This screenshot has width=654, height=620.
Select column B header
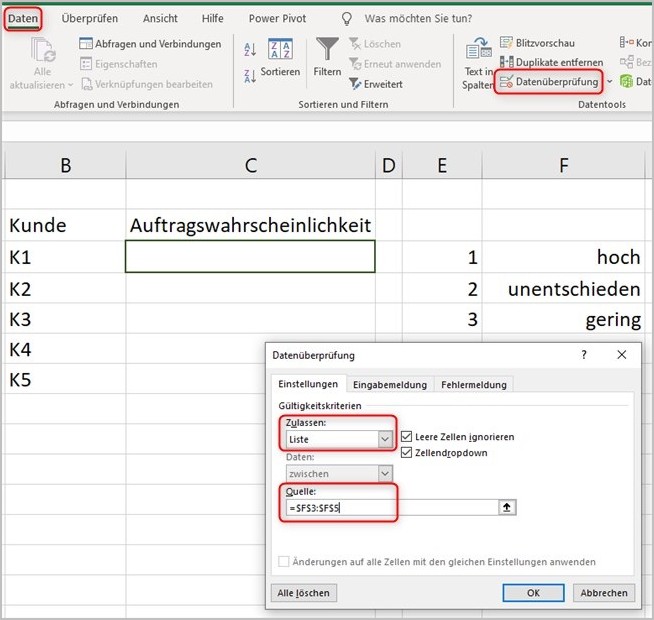(x=65, y=165)
